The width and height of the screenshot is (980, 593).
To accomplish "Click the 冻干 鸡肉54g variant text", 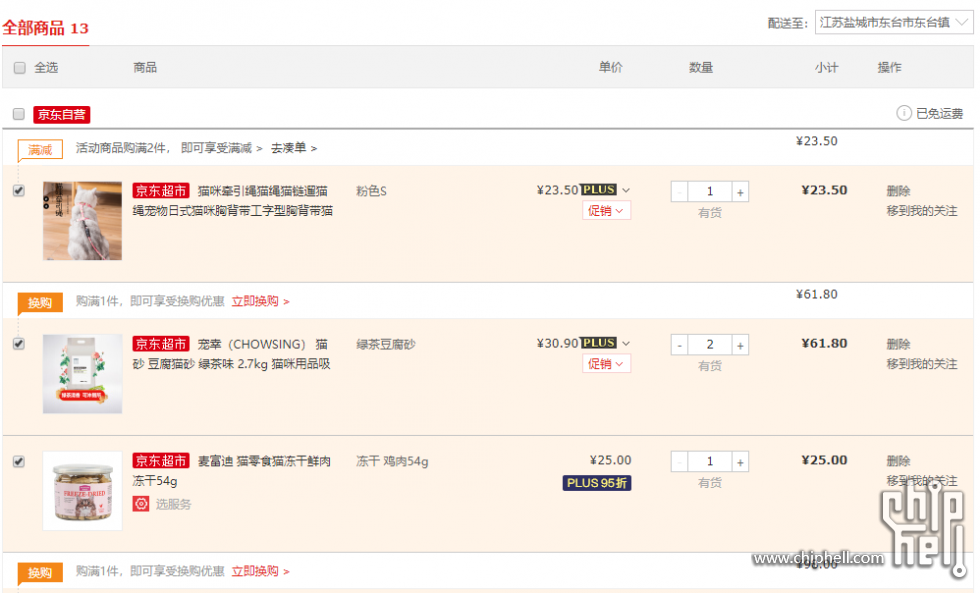I will pyautogui.click(x=392, y=462).
